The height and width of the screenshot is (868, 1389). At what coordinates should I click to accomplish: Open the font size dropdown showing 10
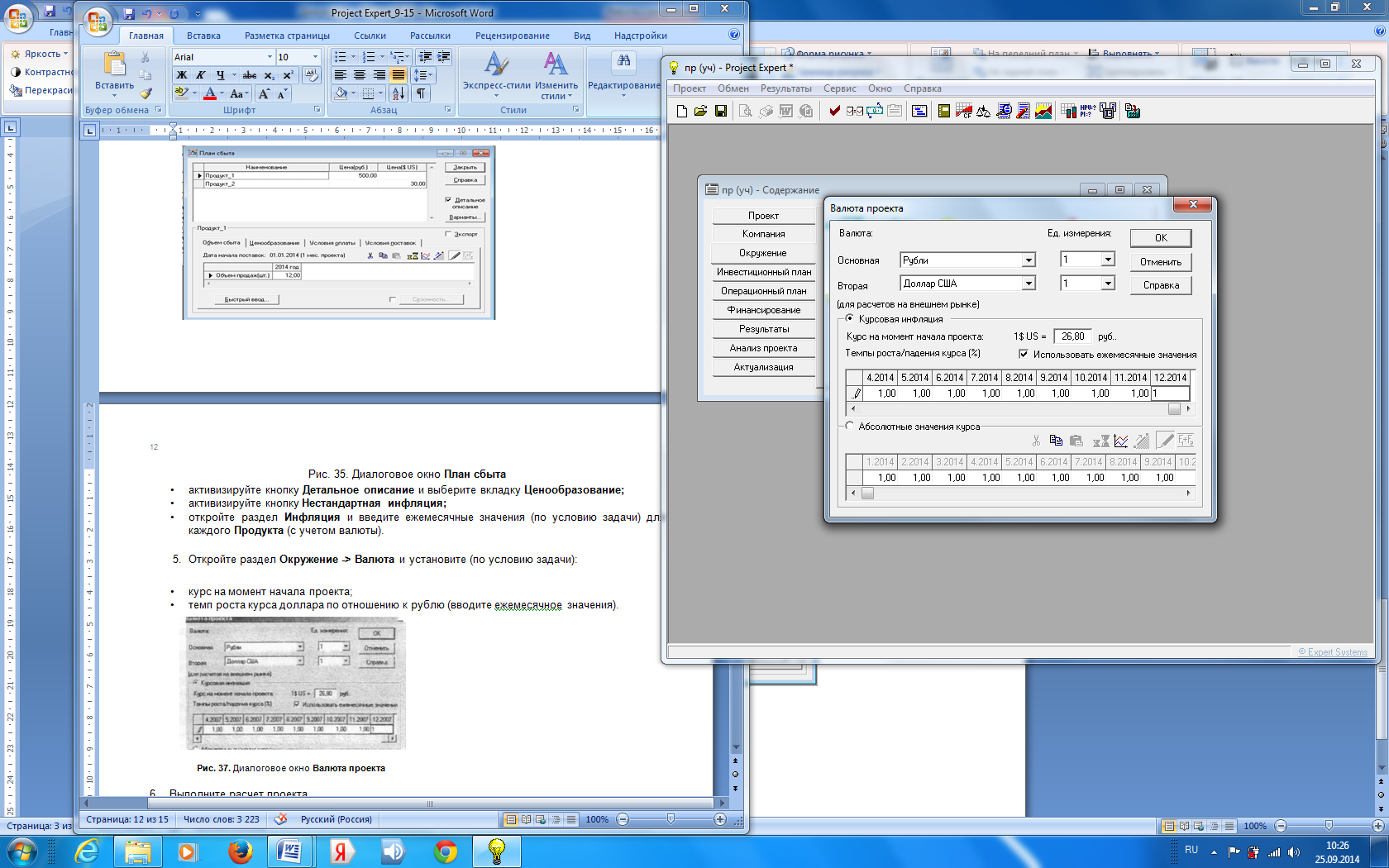click(x=315, y=57)
